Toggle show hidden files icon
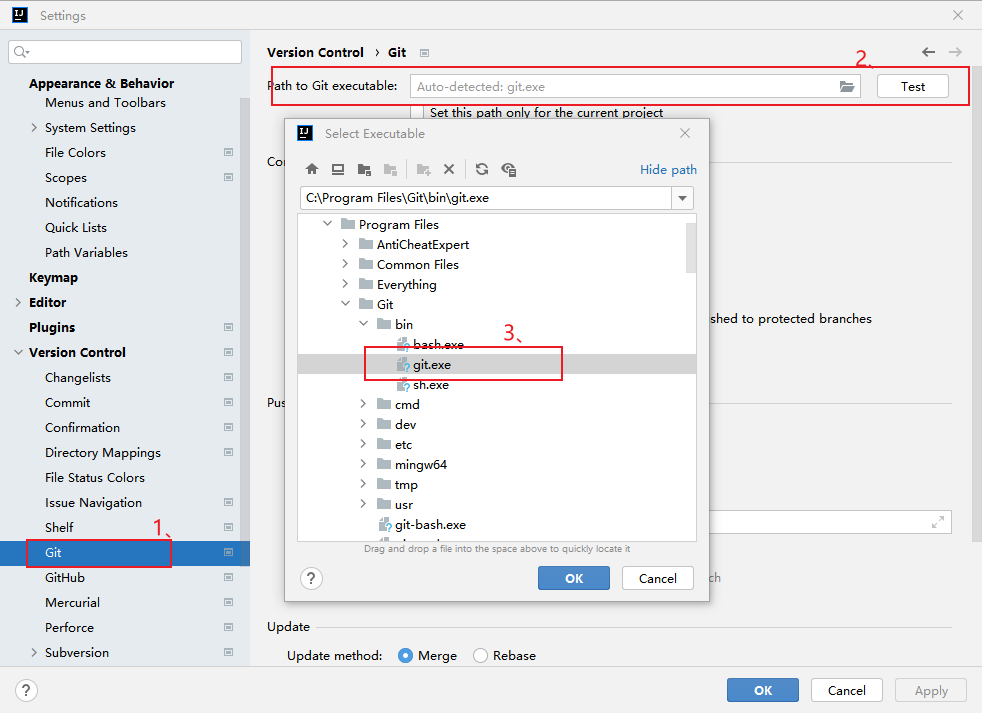 pyautogui.click(x=509, y=169)
